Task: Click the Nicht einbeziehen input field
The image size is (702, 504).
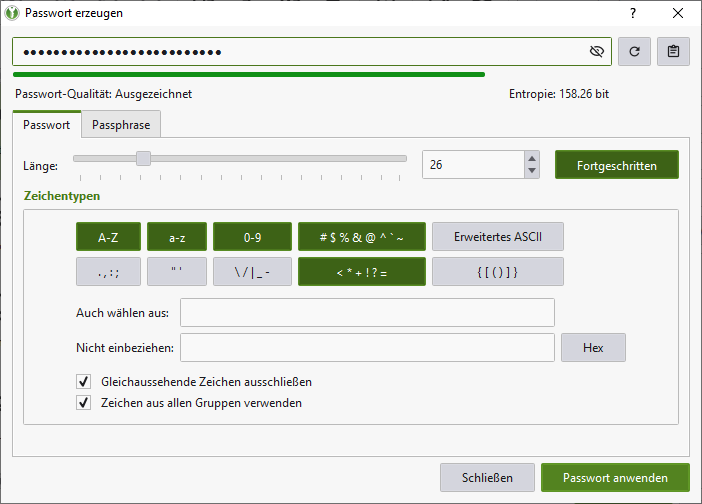Action: point(367,348)
